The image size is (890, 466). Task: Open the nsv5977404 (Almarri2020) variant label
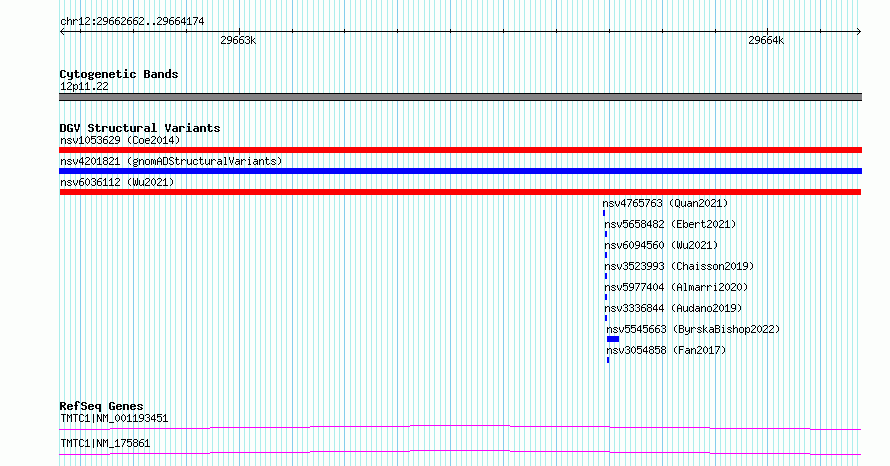coord(676,287)
